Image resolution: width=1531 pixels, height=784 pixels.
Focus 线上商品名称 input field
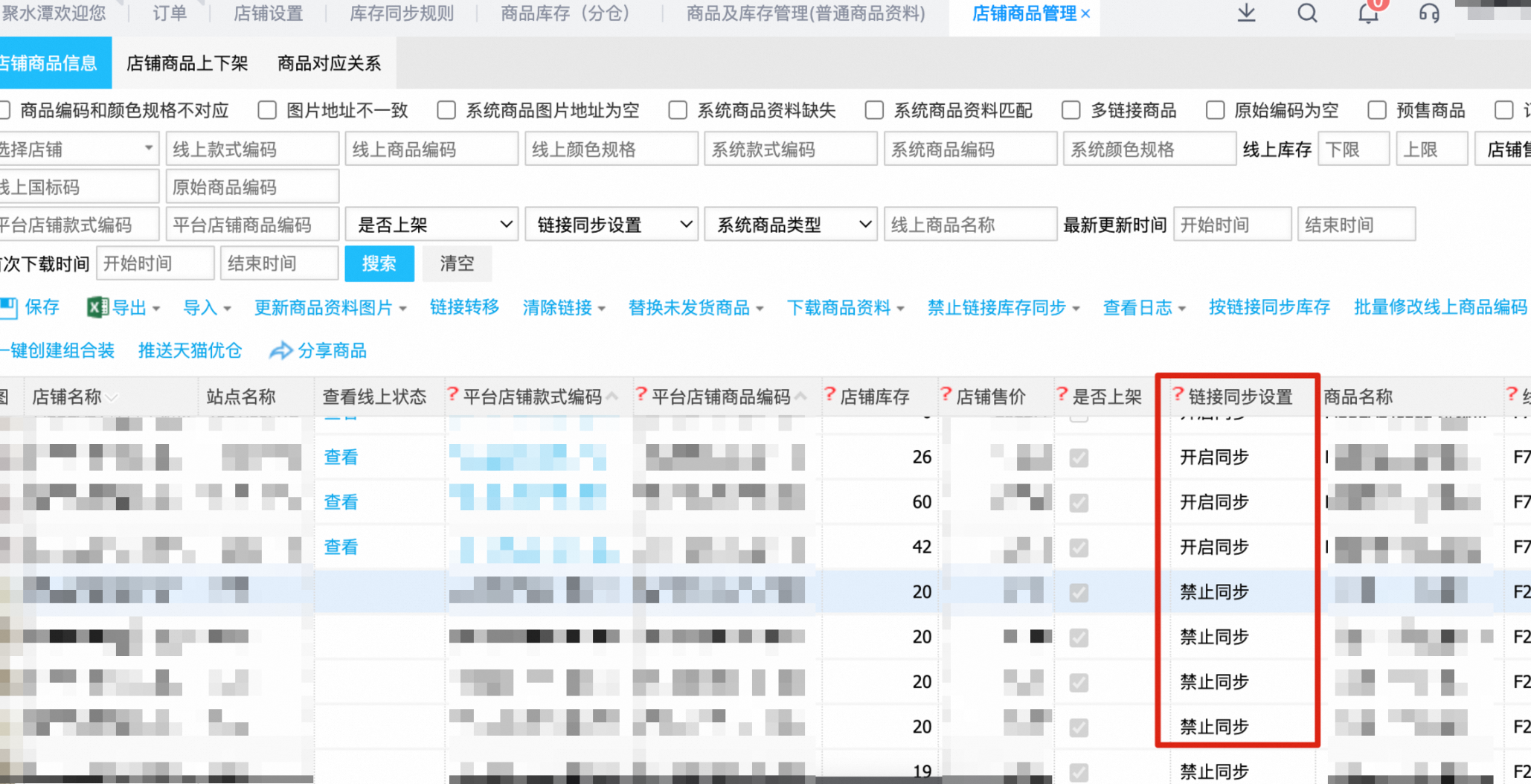pos(970,224)
